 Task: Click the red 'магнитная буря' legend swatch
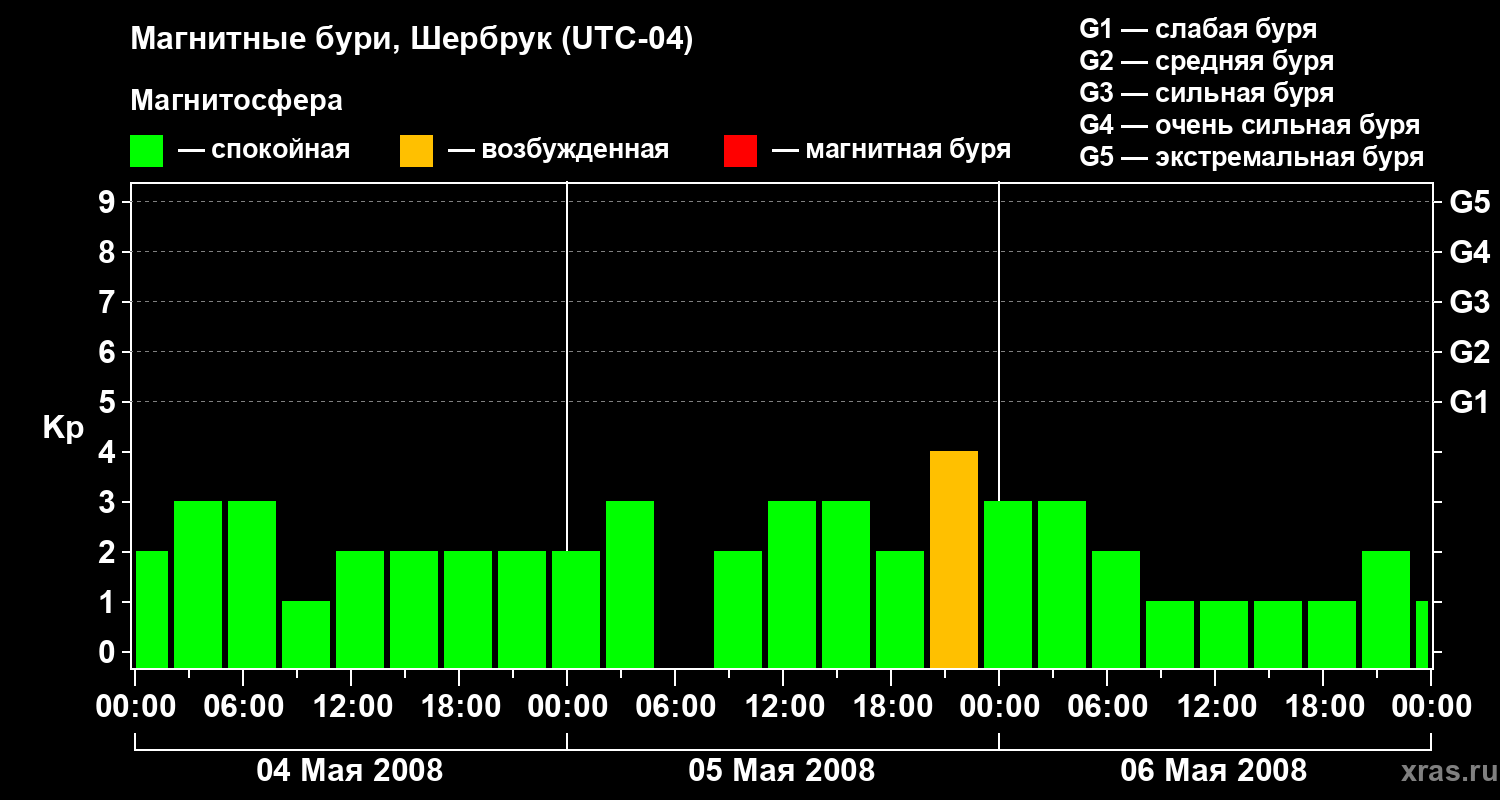(x=740, y=151)
